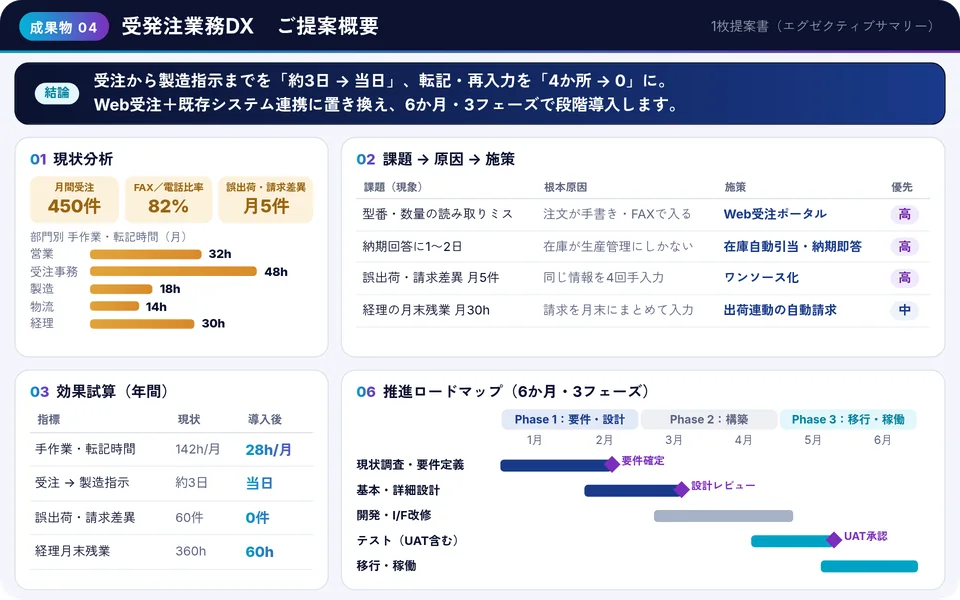The height and width of the screenshot is (600, 960).
Task: Click the 導入後 column header
Action: (264, 419)
